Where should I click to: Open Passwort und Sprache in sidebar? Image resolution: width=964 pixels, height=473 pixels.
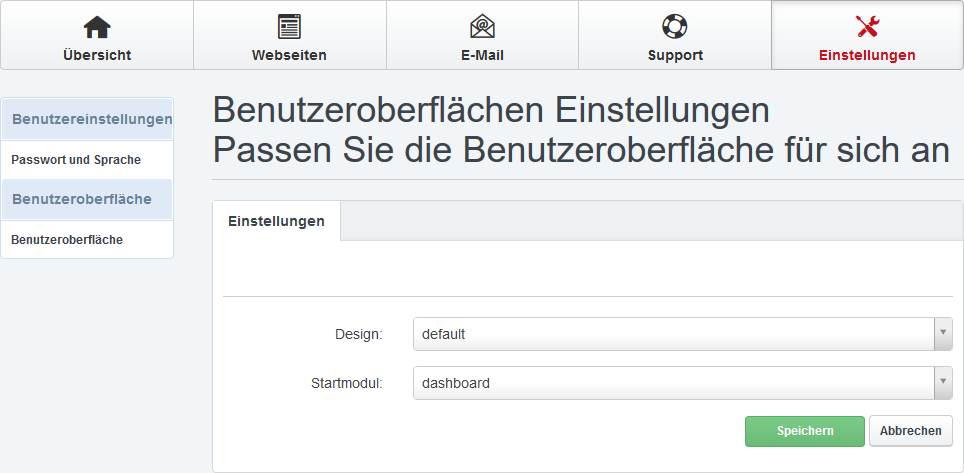click(76, 160)
